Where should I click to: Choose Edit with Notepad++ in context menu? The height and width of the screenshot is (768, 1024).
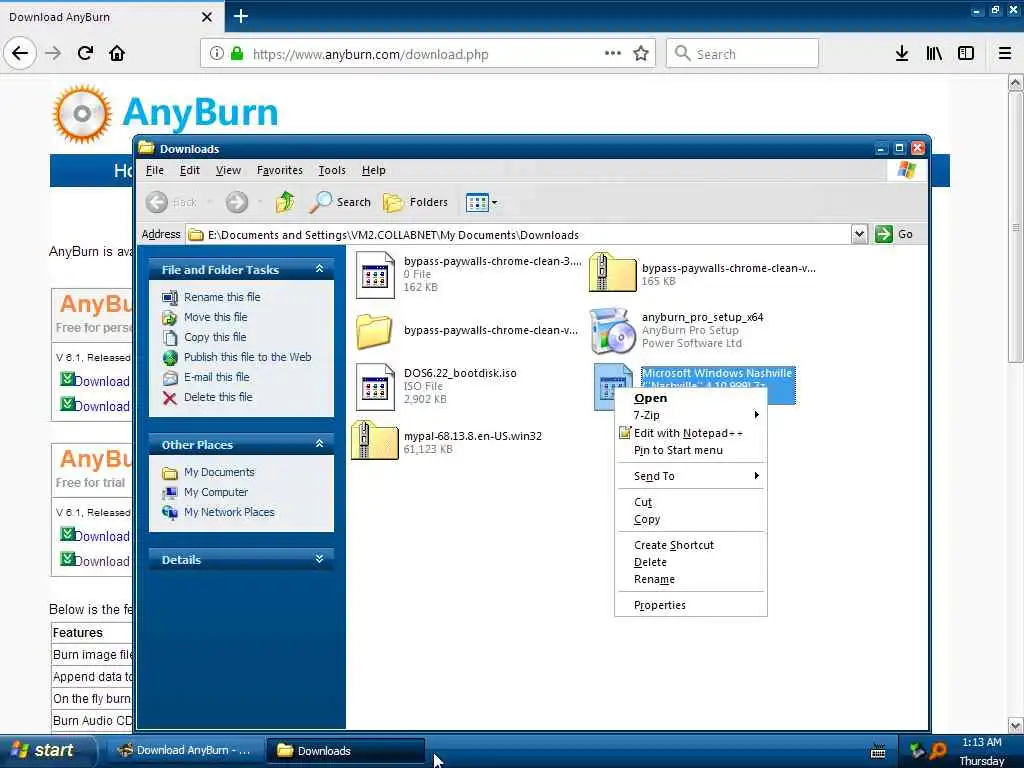click(691, 433)
